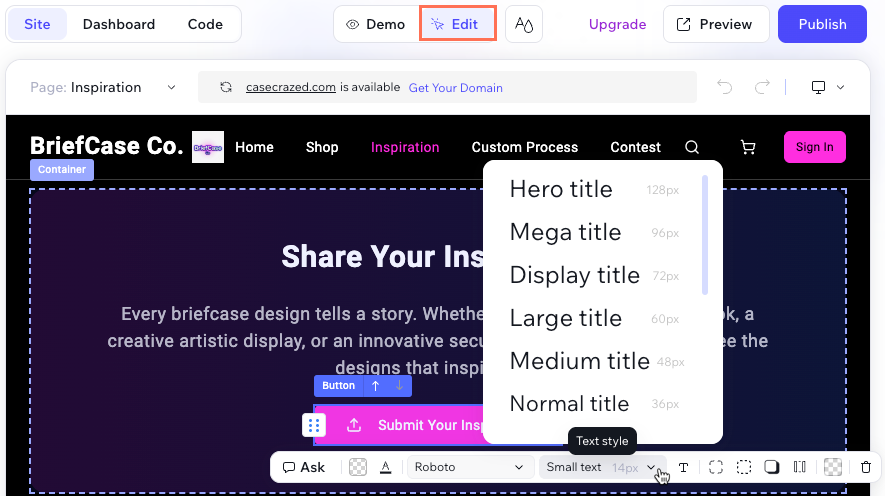Expand the Roboto font dropdown
The width and height of the screenshot is (885, 496).
tap(470, 467)
